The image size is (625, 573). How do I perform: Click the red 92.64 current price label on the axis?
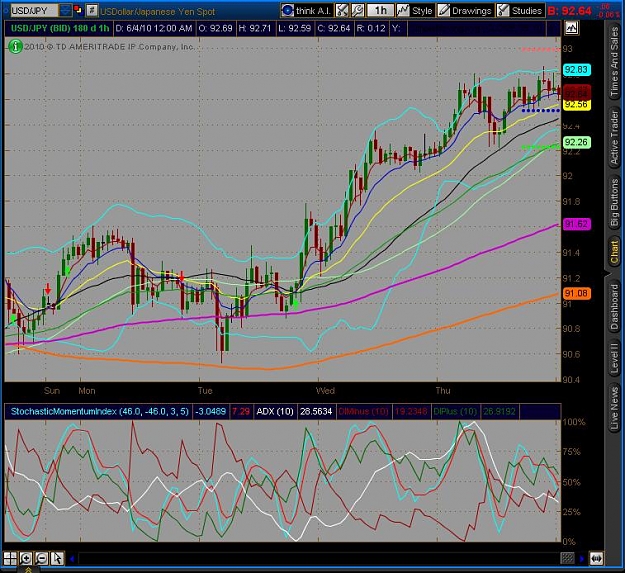577,92
